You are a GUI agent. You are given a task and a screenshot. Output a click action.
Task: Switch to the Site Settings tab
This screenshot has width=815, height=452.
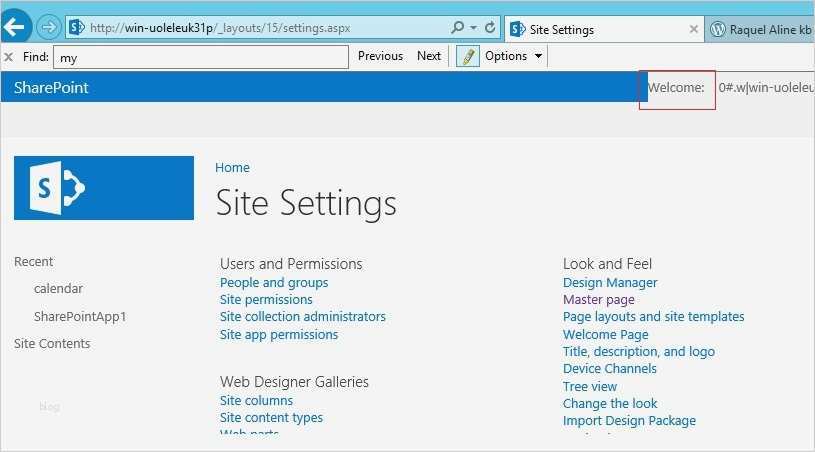click(x=600, y=29)
